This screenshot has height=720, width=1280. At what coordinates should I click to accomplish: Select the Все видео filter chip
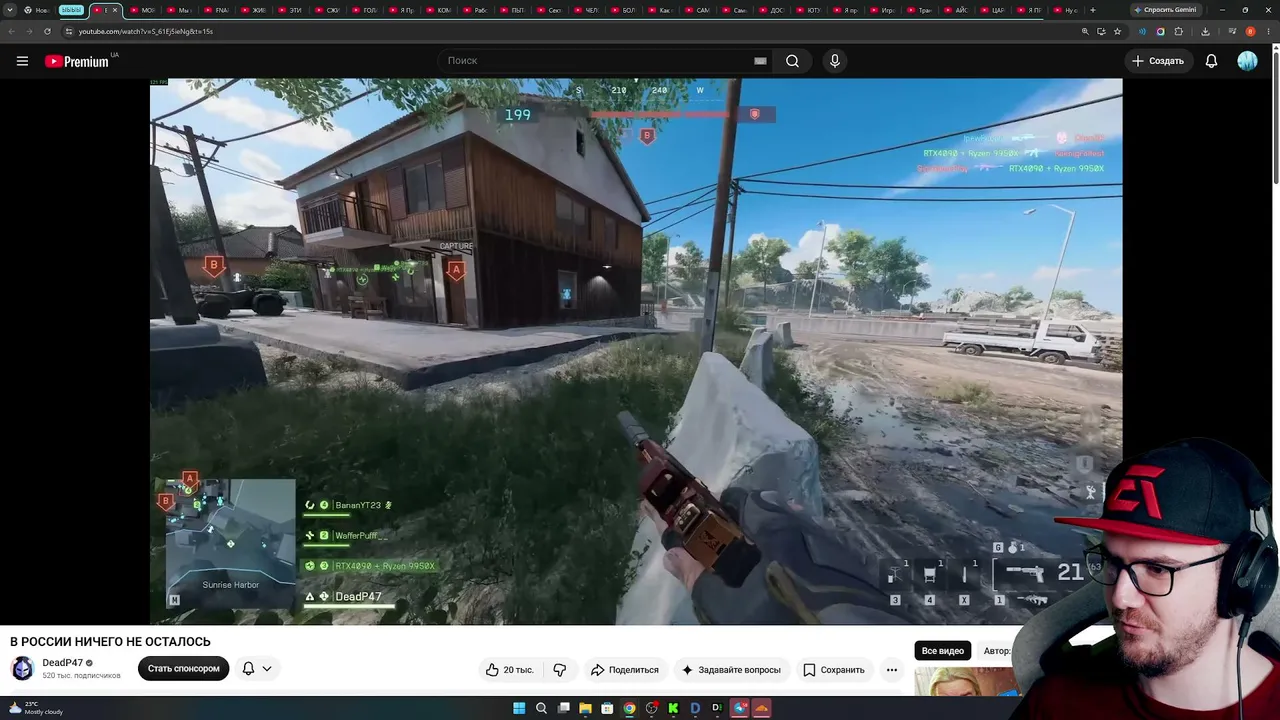(943, 651)
